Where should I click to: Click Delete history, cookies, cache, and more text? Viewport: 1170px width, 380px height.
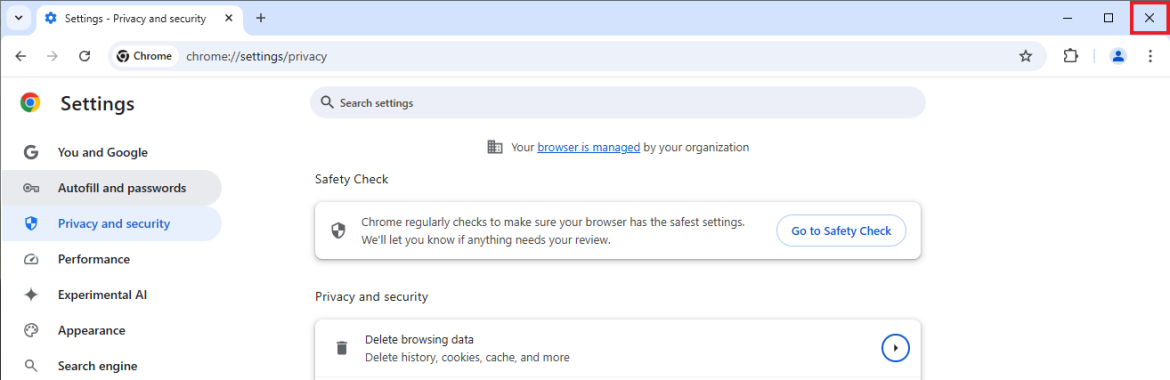(x=467, y=358)
